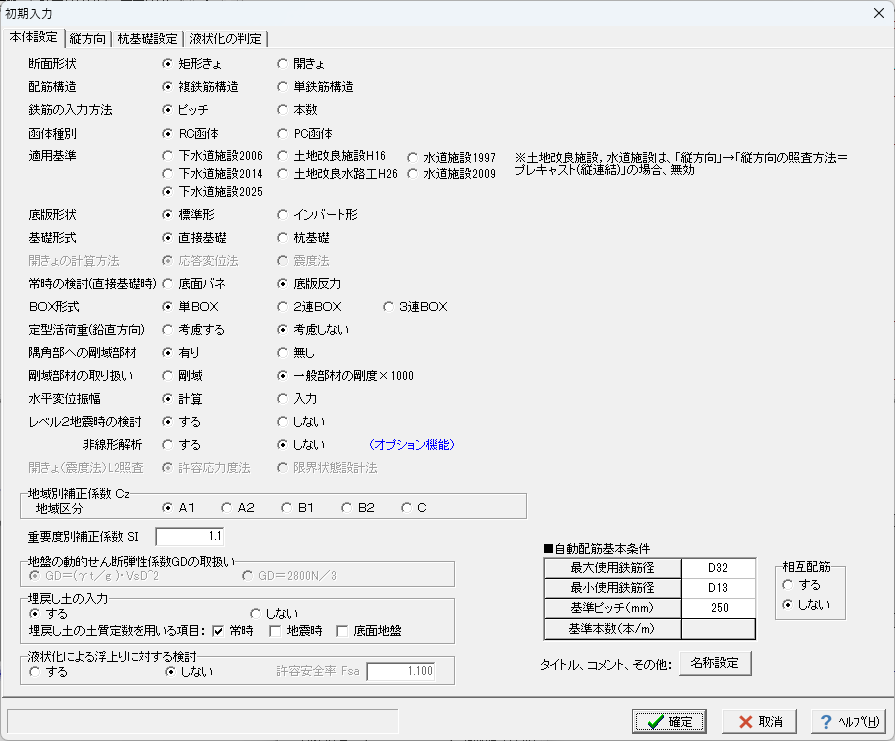Open the 杭基礎設定 tab

(x=147, y=39)
